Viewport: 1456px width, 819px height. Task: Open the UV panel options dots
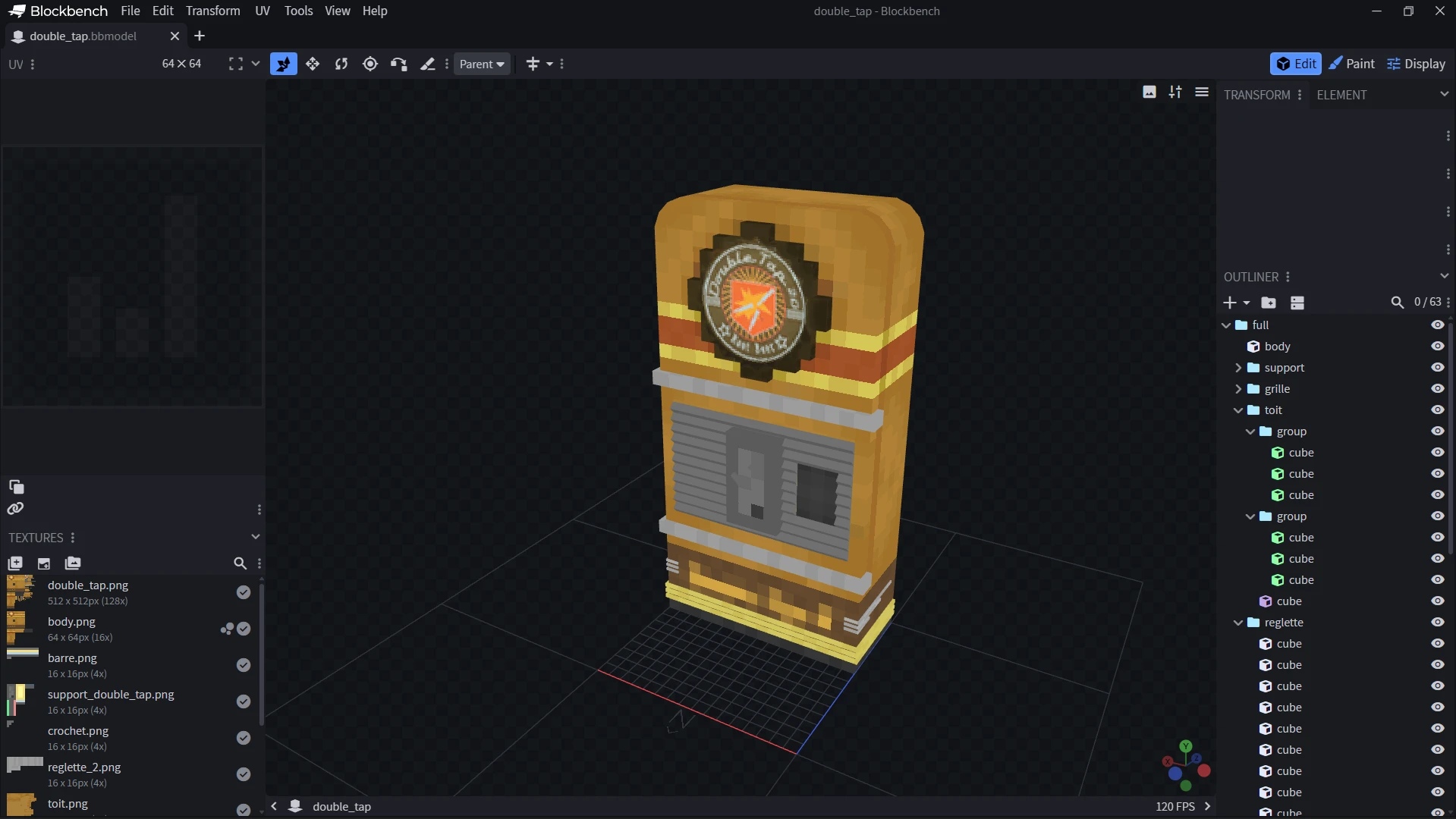click(x=33, y=64)
